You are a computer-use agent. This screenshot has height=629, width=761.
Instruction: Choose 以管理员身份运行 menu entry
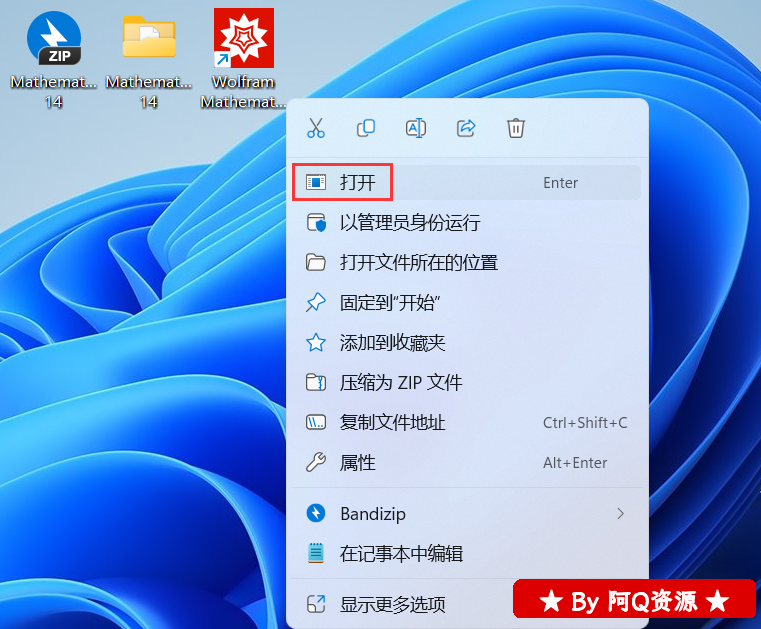(x=466, y=223)
